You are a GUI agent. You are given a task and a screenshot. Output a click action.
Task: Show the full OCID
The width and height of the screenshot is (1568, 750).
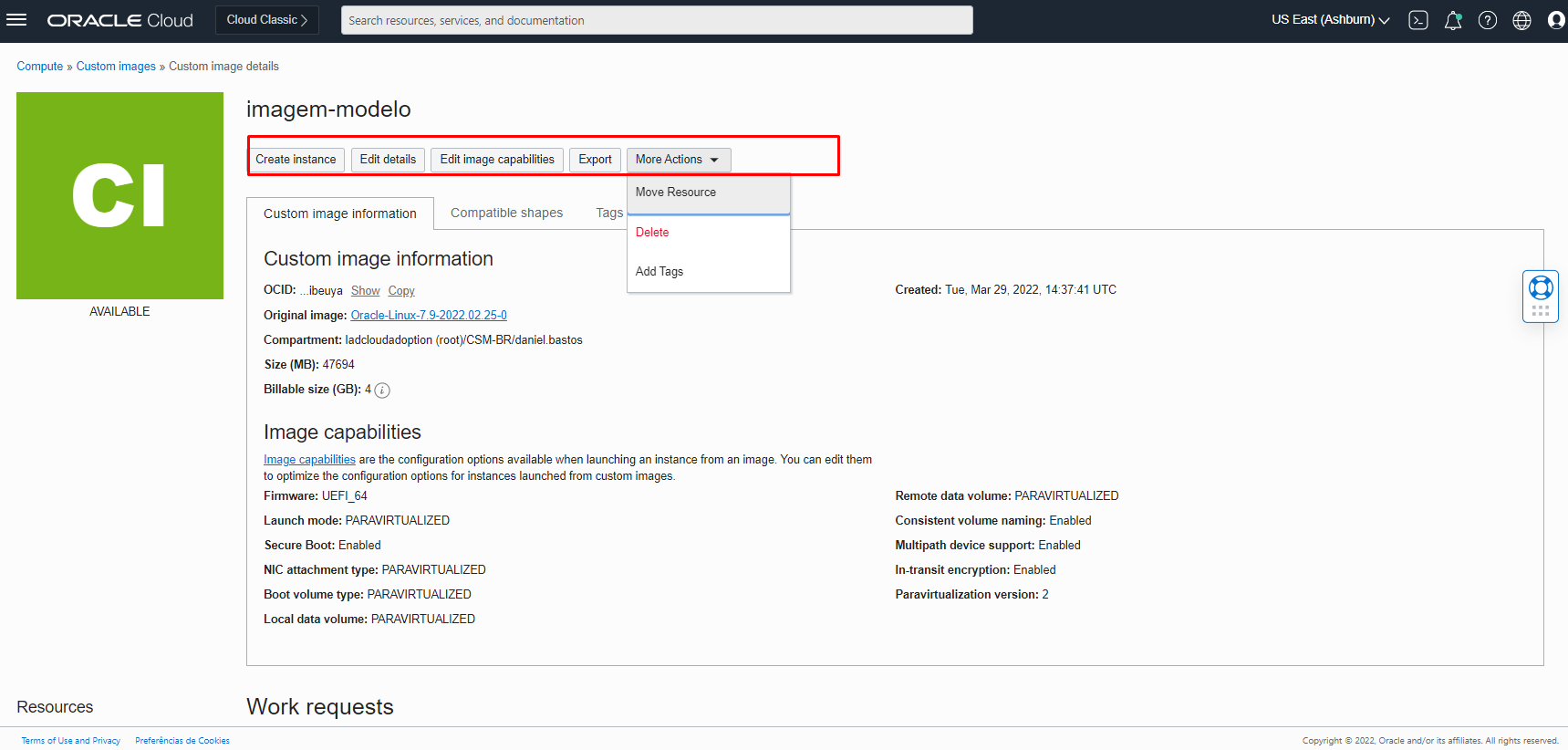(366, 291)
